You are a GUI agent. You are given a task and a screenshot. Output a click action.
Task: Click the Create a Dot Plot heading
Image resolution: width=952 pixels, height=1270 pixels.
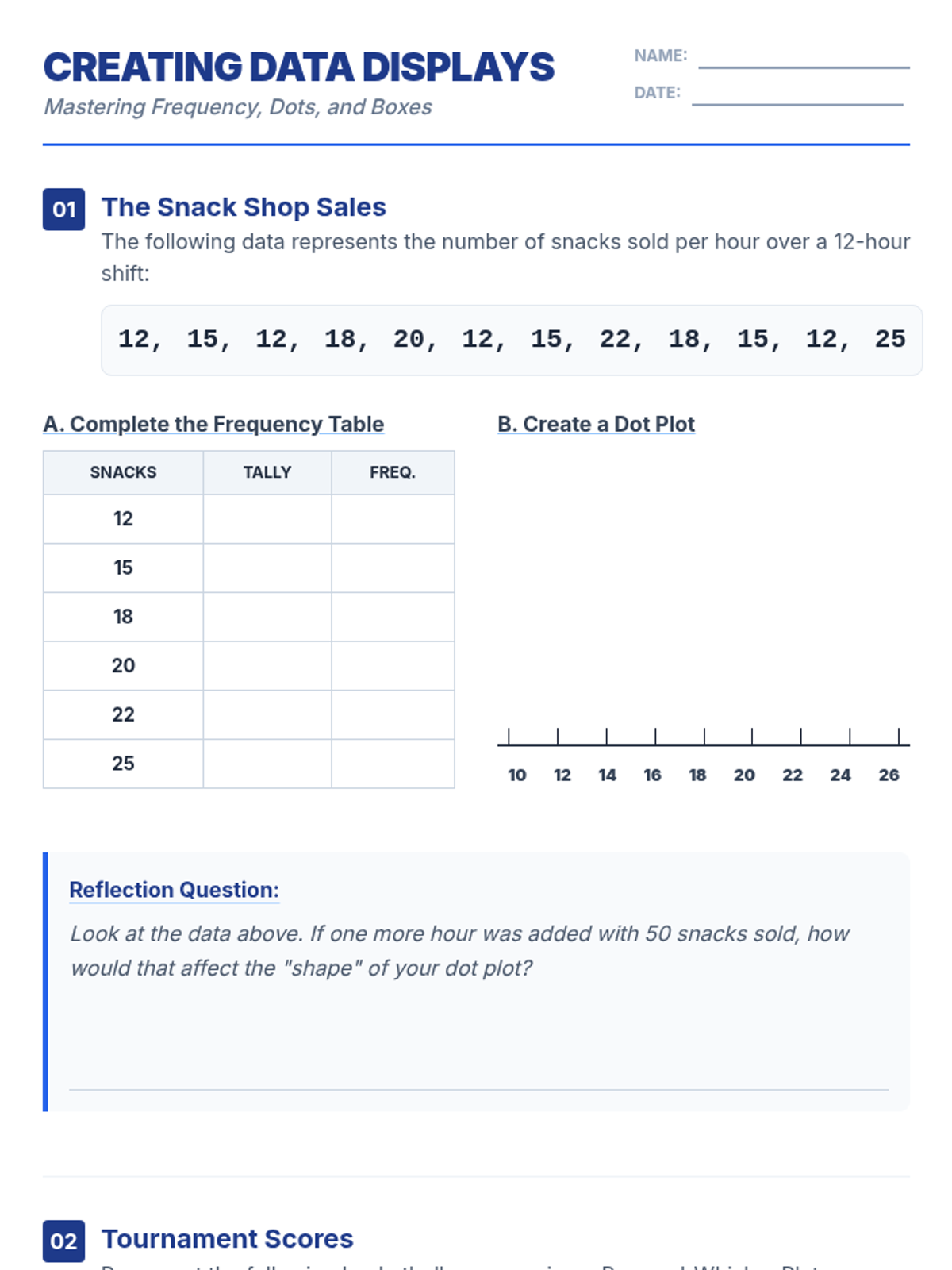pyautogui.click(x=596, y=424)
